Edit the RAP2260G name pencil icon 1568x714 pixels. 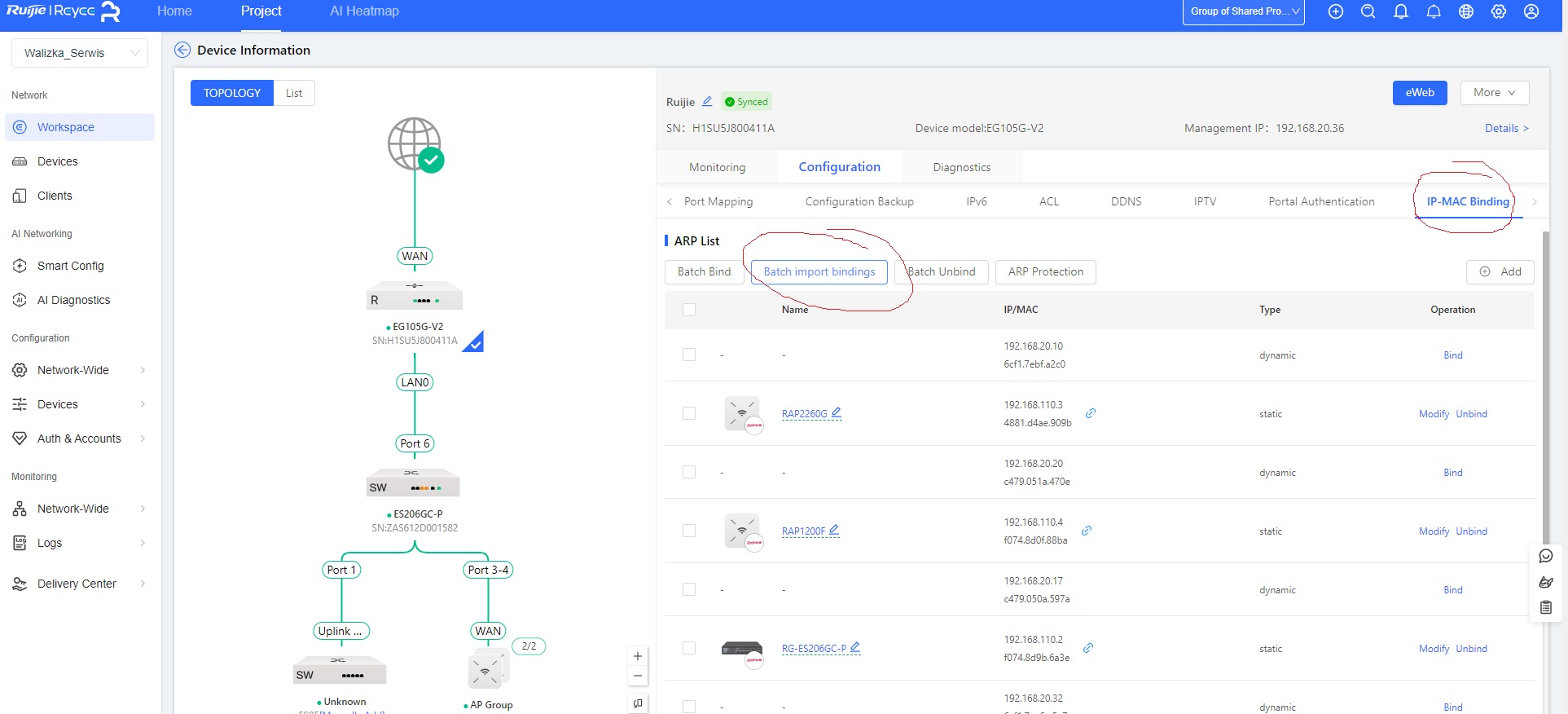coord(837,412)
